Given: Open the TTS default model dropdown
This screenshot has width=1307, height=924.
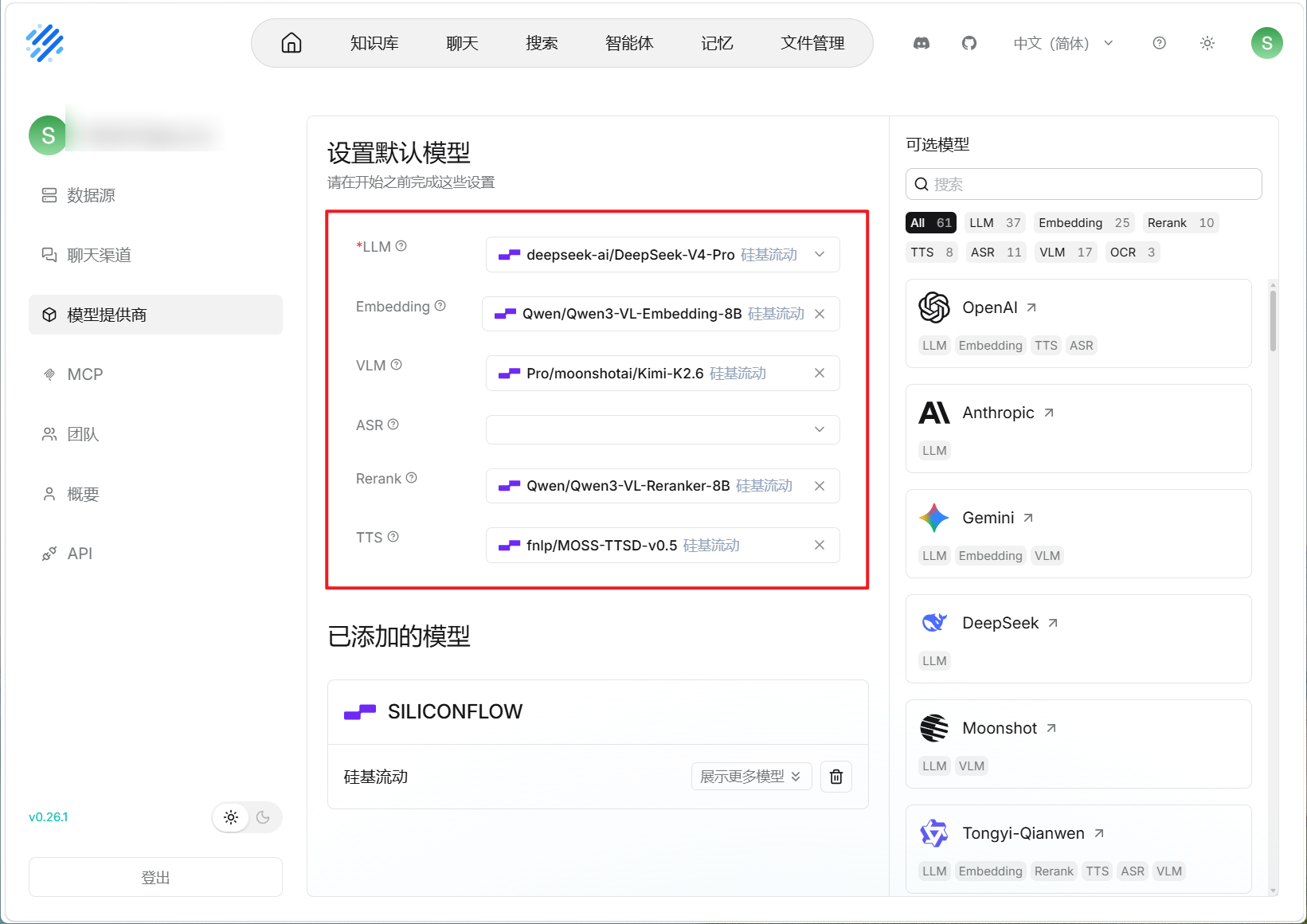Looking at the screenshot, I should [663, 545].
